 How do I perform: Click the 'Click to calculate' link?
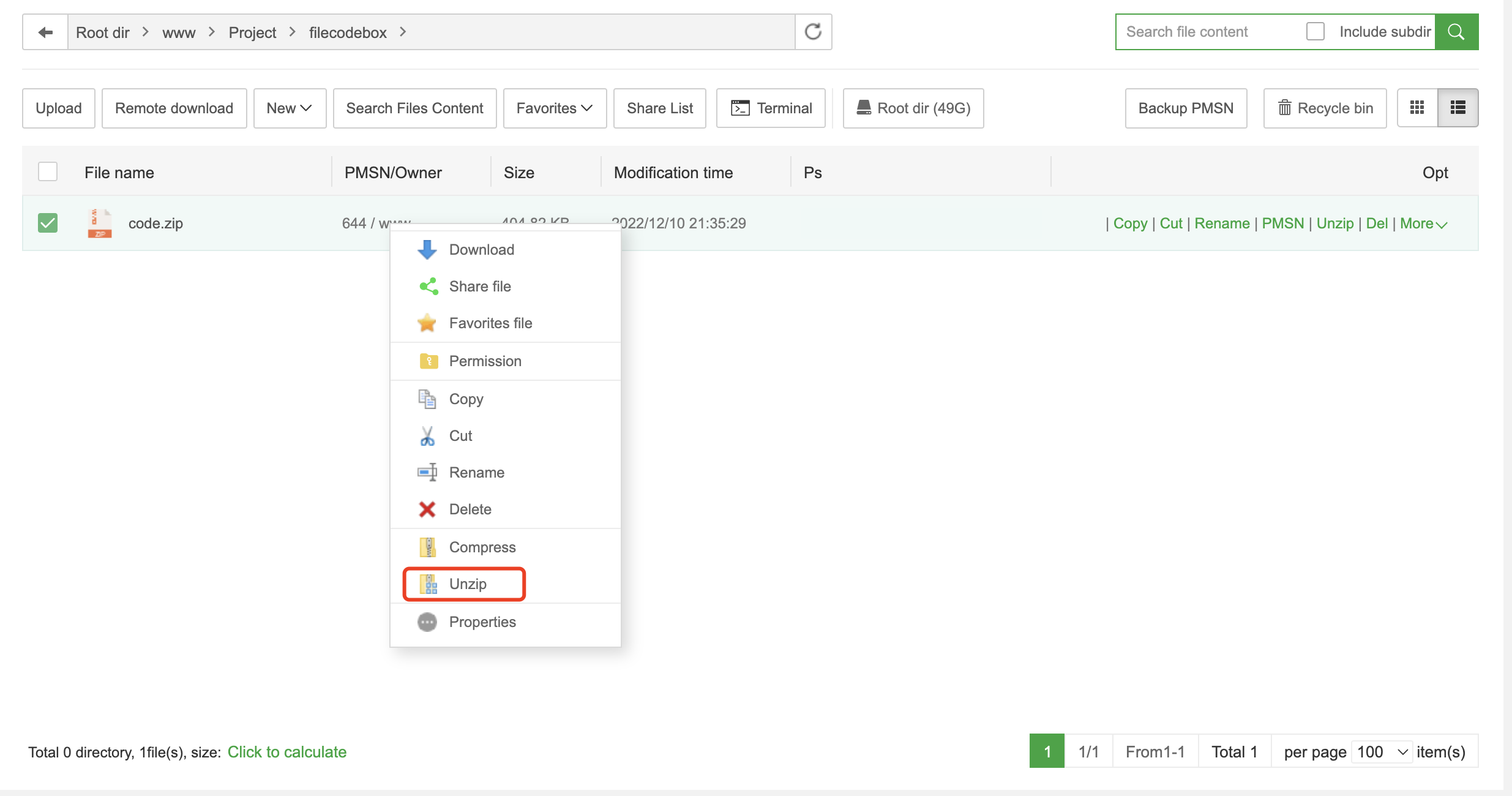click(x=286, y=752)
